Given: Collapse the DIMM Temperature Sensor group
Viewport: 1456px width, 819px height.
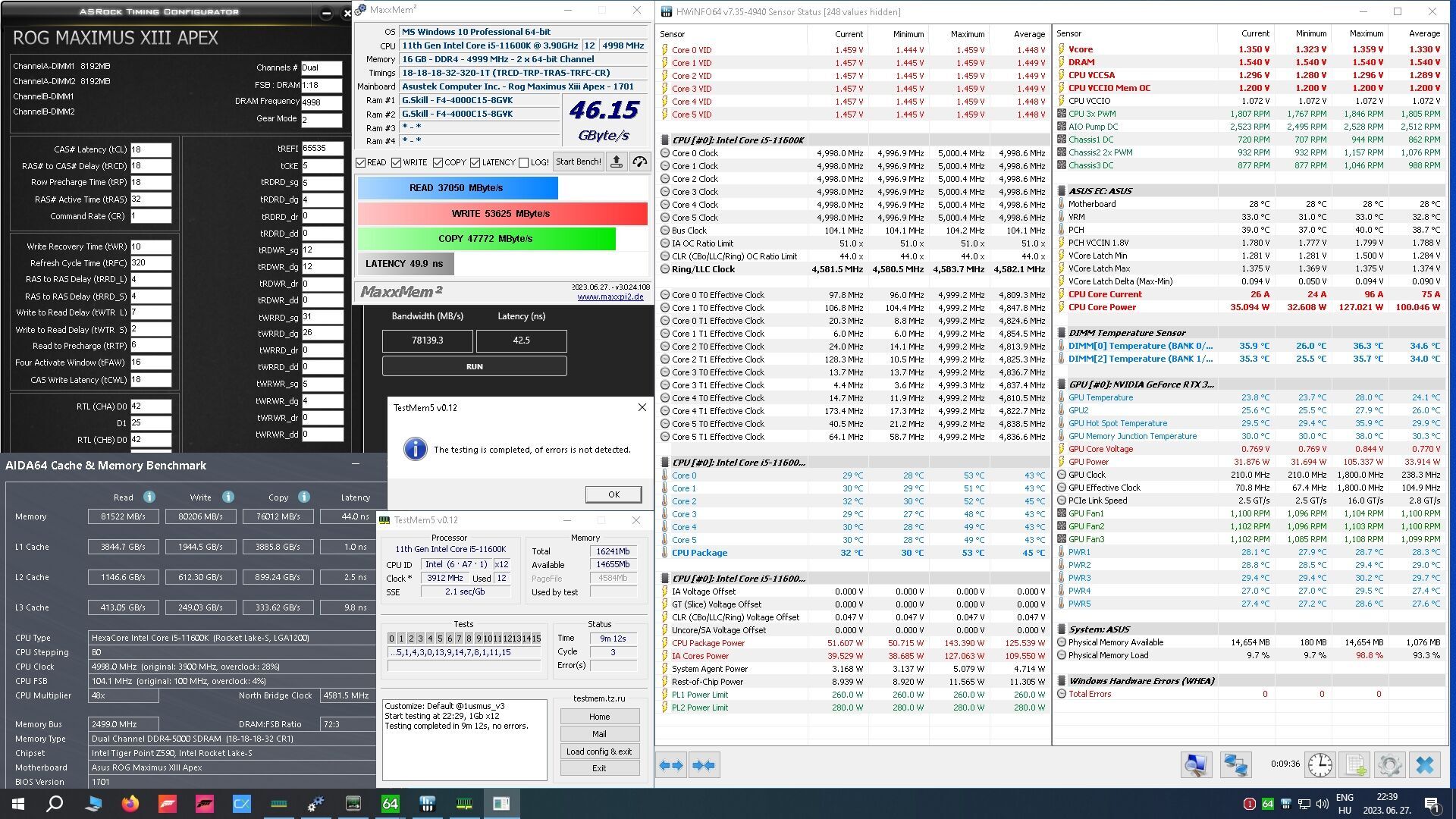Looking at the screenshot, I should pyautogui.click(x=1062, y=333).
